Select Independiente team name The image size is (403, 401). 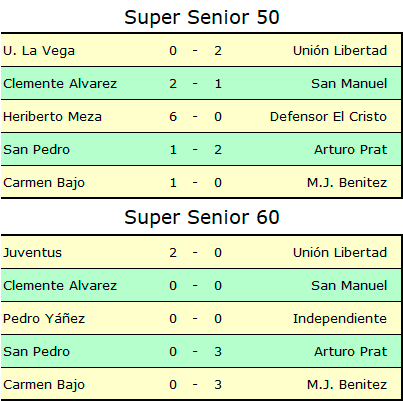tap(340, 319)
